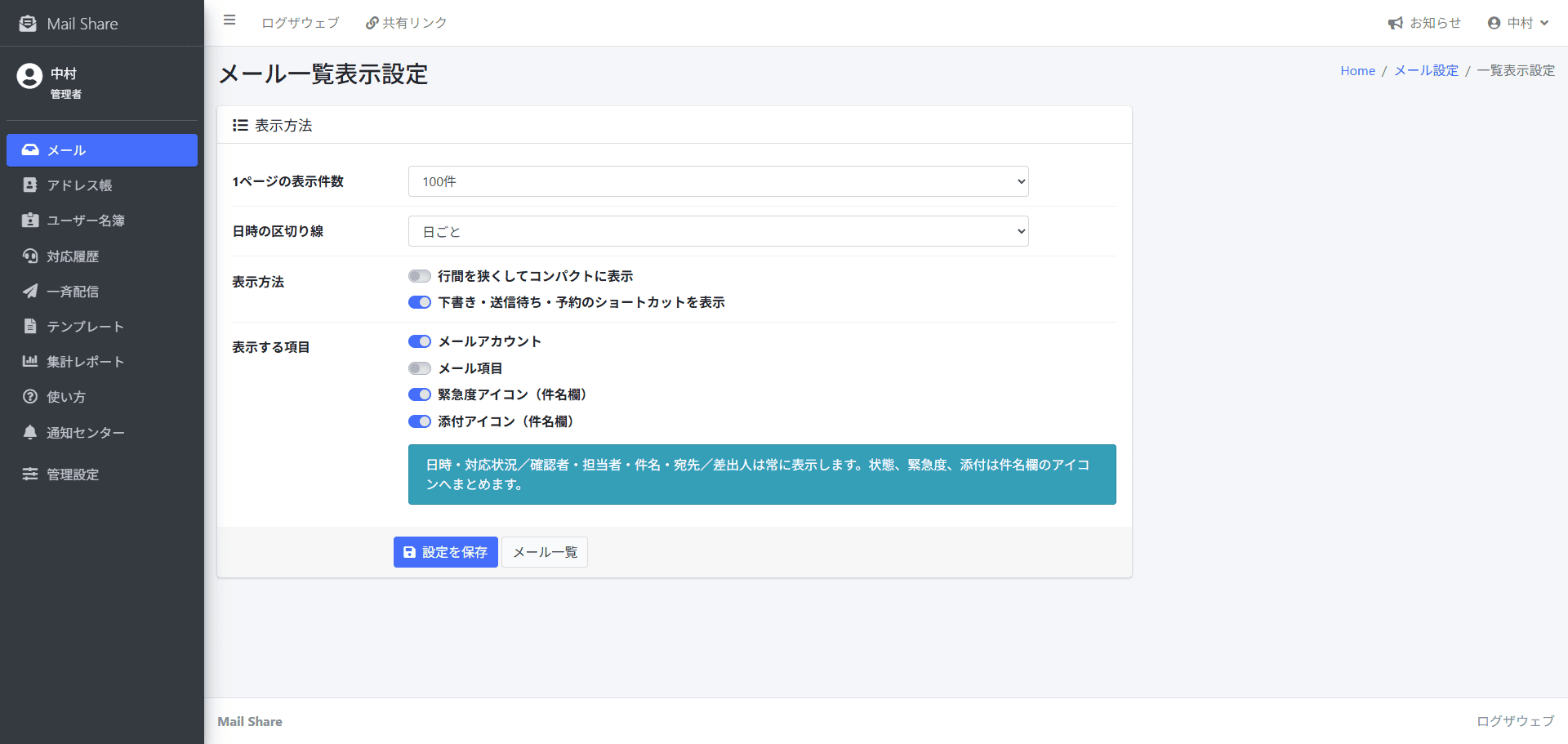Expand the 中村 account menu chevron

click(1544, 23)
